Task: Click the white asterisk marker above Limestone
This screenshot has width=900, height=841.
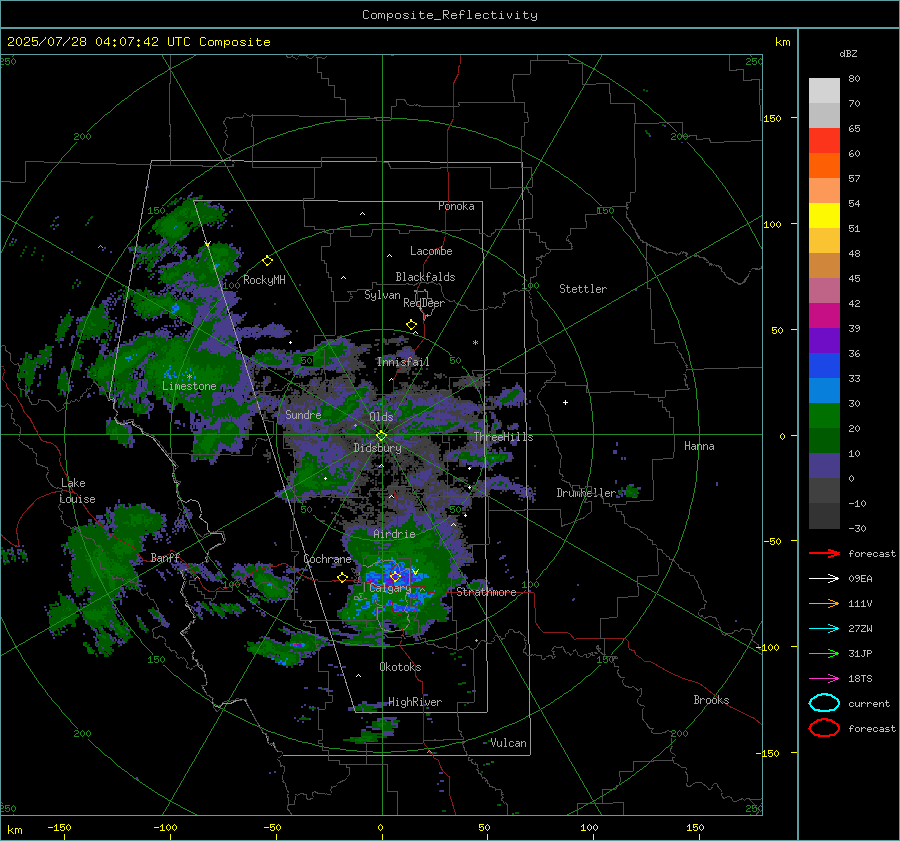Action: (189, 377)
